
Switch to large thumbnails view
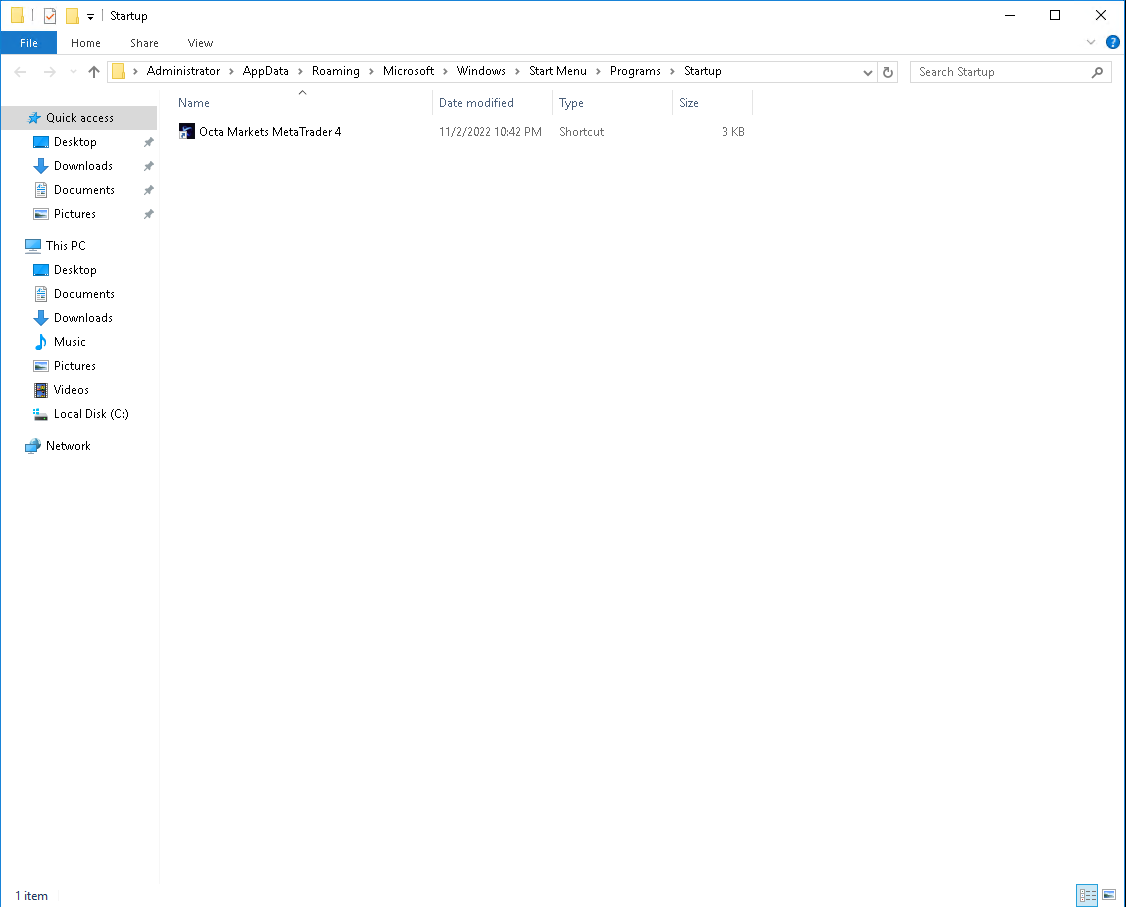tap(1108, 895)
